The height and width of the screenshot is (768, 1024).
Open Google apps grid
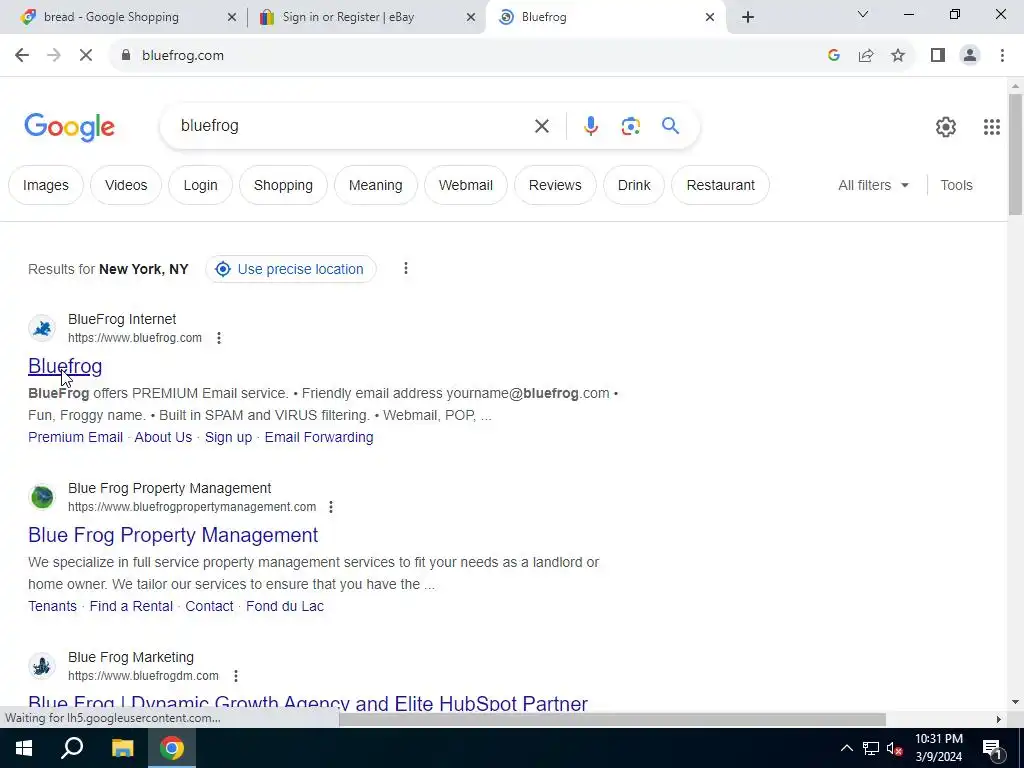tap(991, 127)
